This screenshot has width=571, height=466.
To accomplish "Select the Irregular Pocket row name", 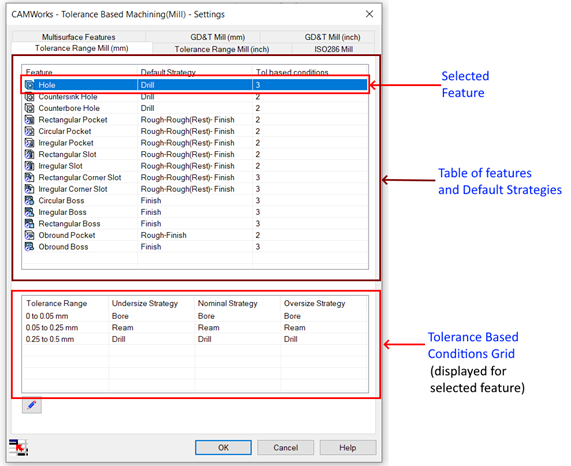I will tap(66, 143).
